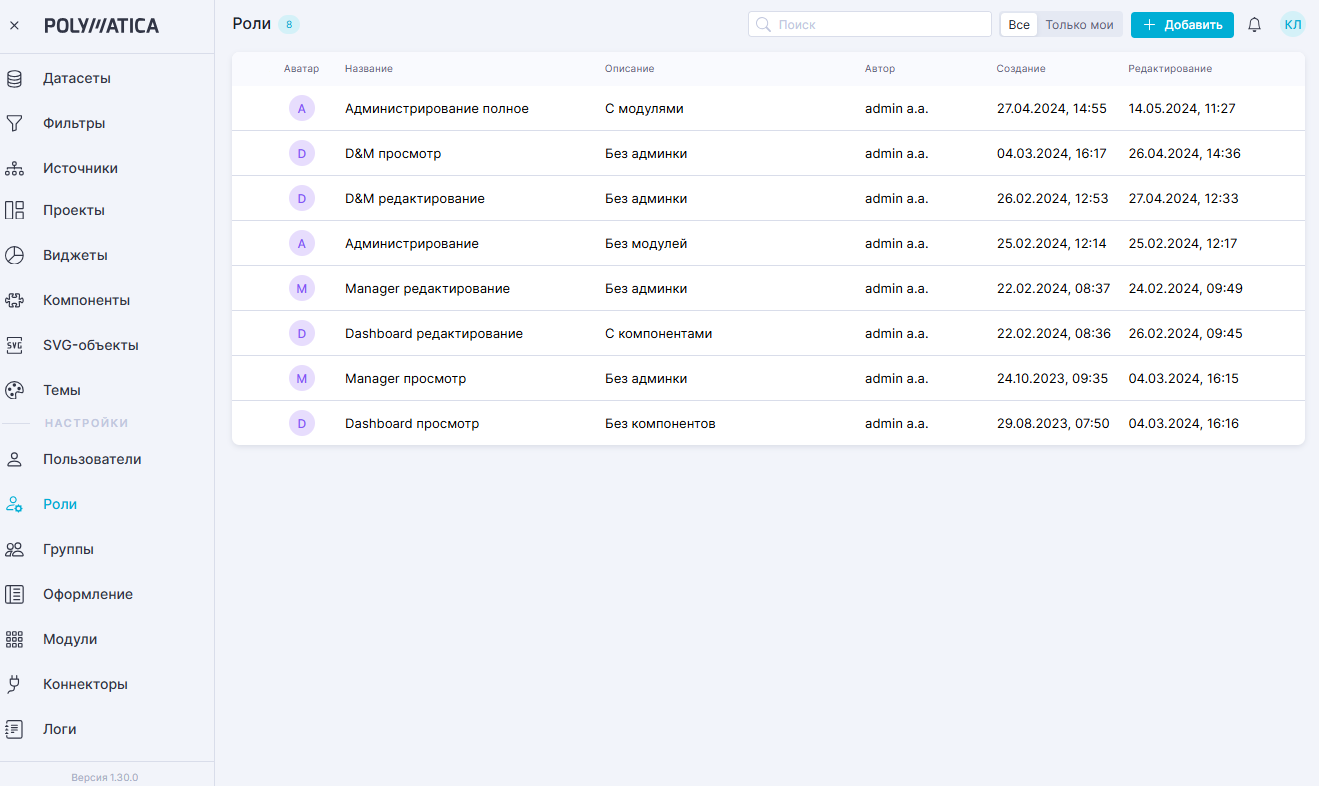Switch filter to "Только мои"
This screenshot has height=786, width=1319.
point(1079,25)
